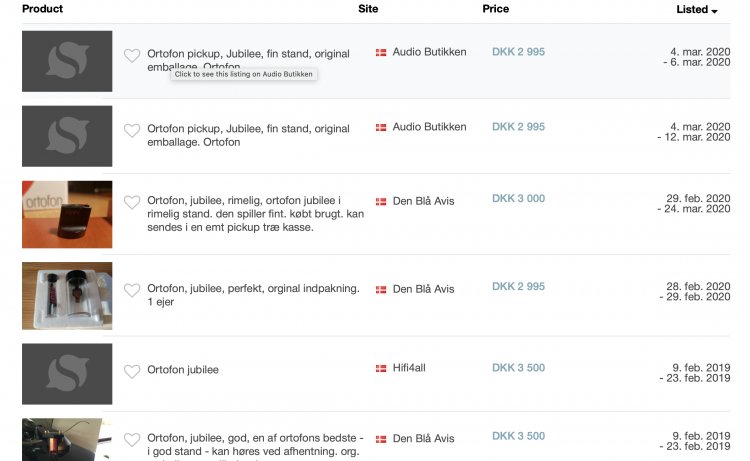Image resolution: width=750 pixels, height=461 pixels.
Task: Click the Product column header
Action: point(42,9)
